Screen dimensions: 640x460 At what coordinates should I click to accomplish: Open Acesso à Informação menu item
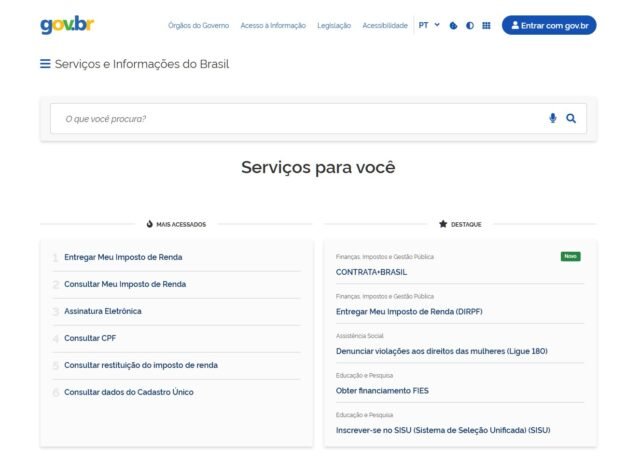pos(273,25)
